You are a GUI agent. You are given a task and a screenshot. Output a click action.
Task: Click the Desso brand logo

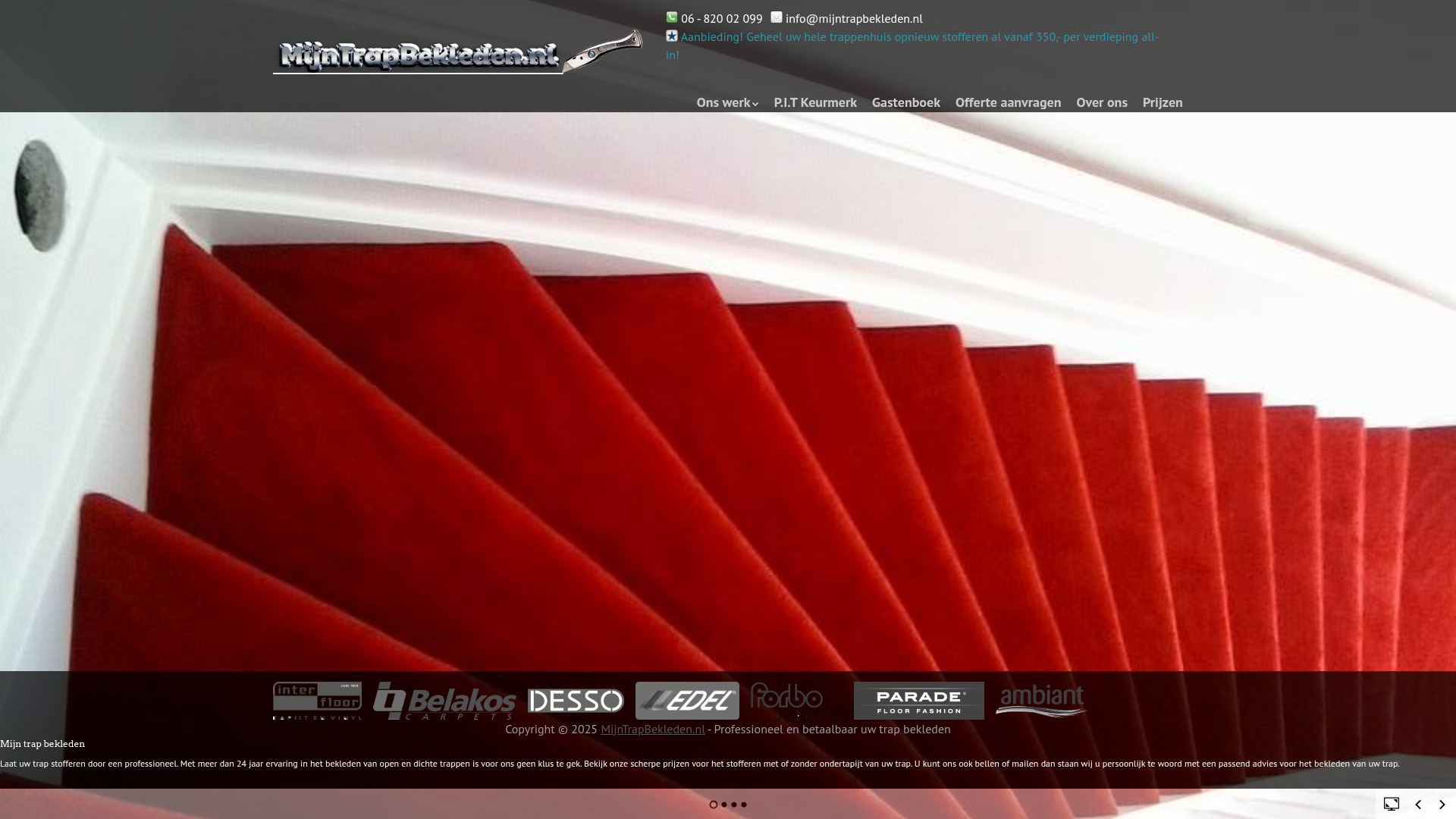click(576, 701)
